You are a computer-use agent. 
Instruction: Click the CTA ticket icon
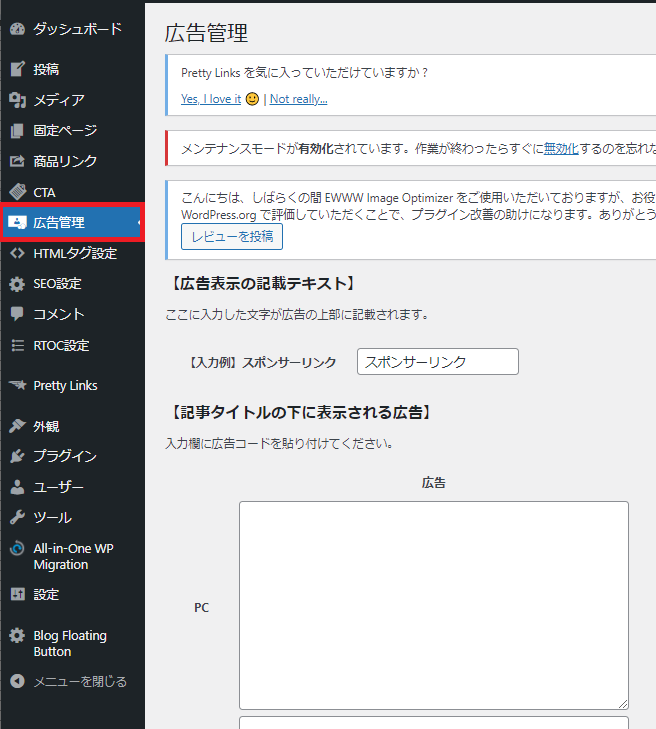[x=17, y=192]
